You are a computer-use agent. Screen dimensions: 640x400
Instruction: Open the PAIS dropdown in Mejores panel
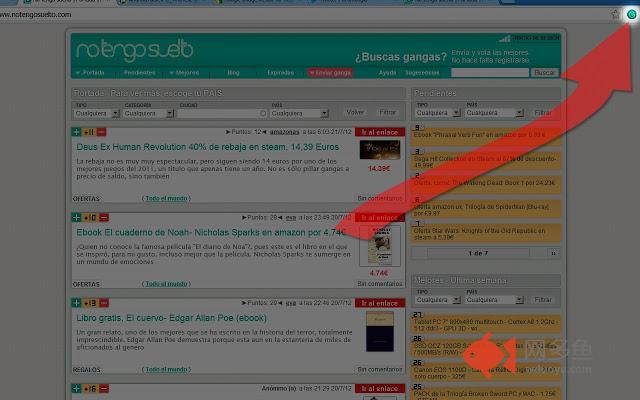(494, 300)
